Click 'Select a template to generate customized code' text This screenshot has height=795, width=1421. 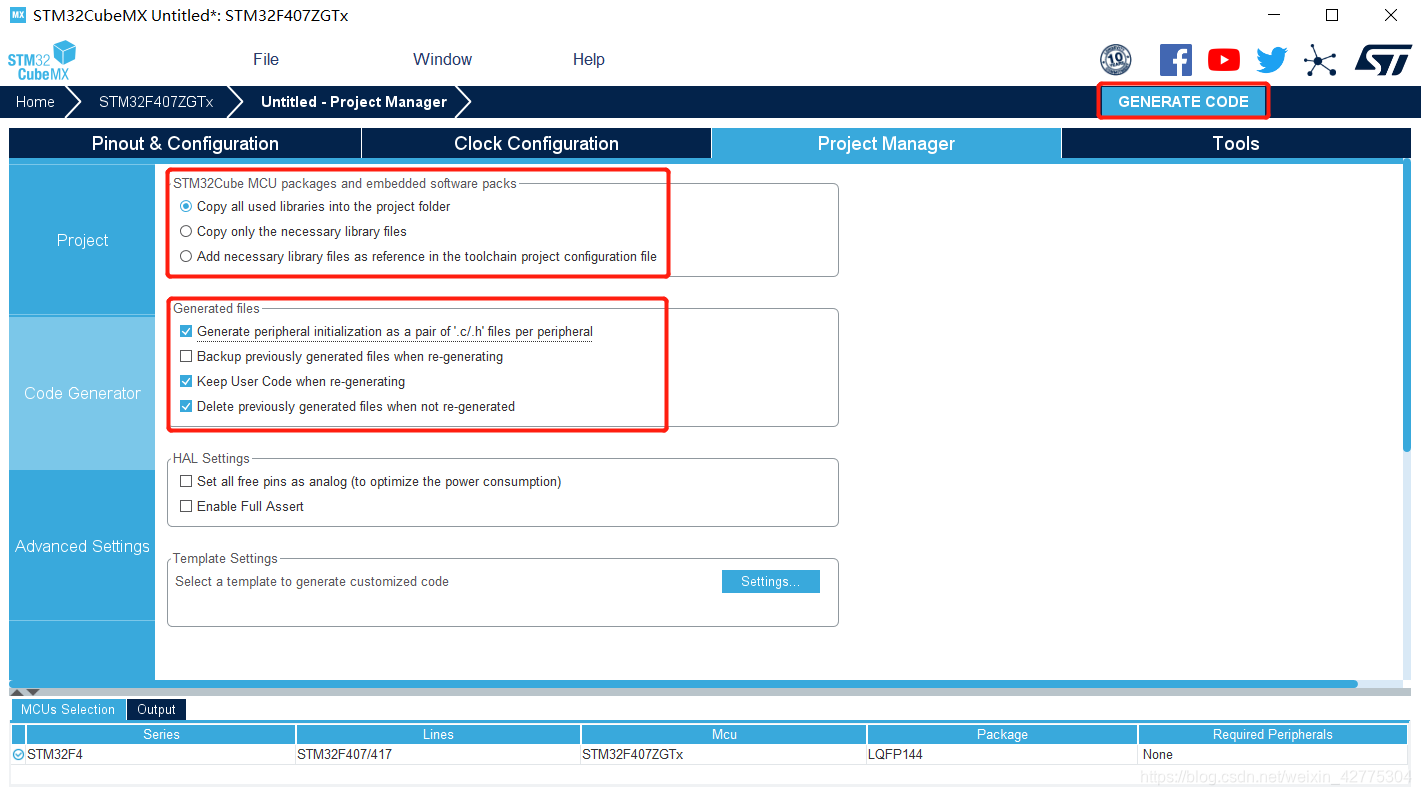(x=312, y=582)
